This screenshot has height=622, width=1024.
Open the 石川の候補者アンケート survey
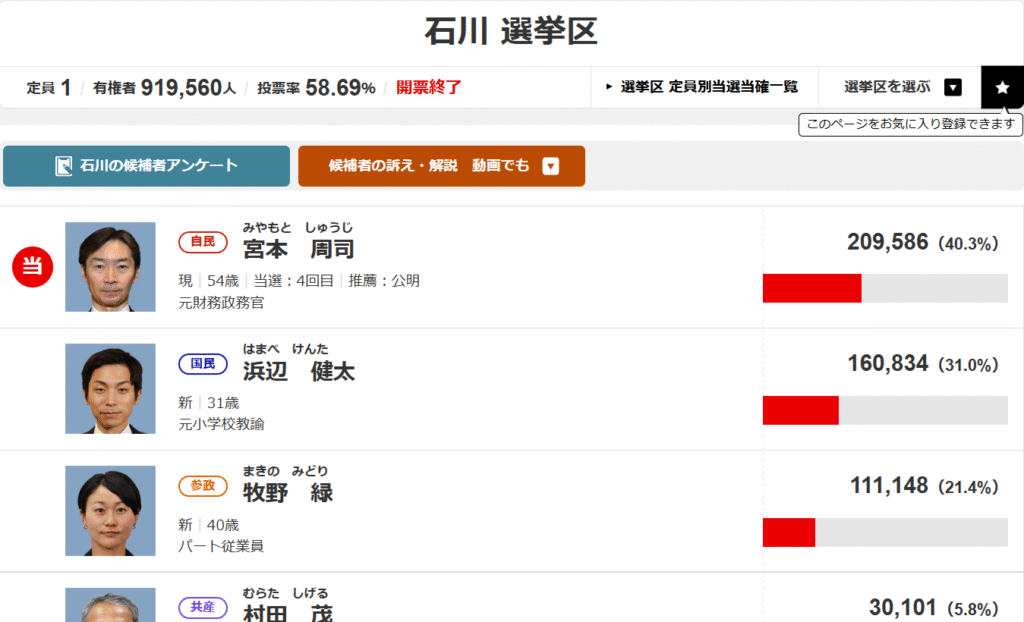tap(146, 166)
